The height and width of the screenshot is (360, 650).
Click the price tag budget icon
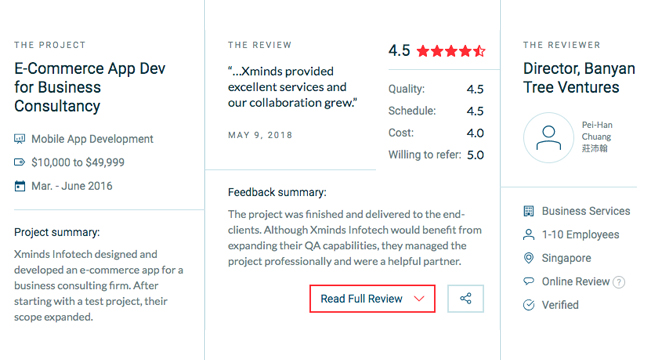coord(19,162)
